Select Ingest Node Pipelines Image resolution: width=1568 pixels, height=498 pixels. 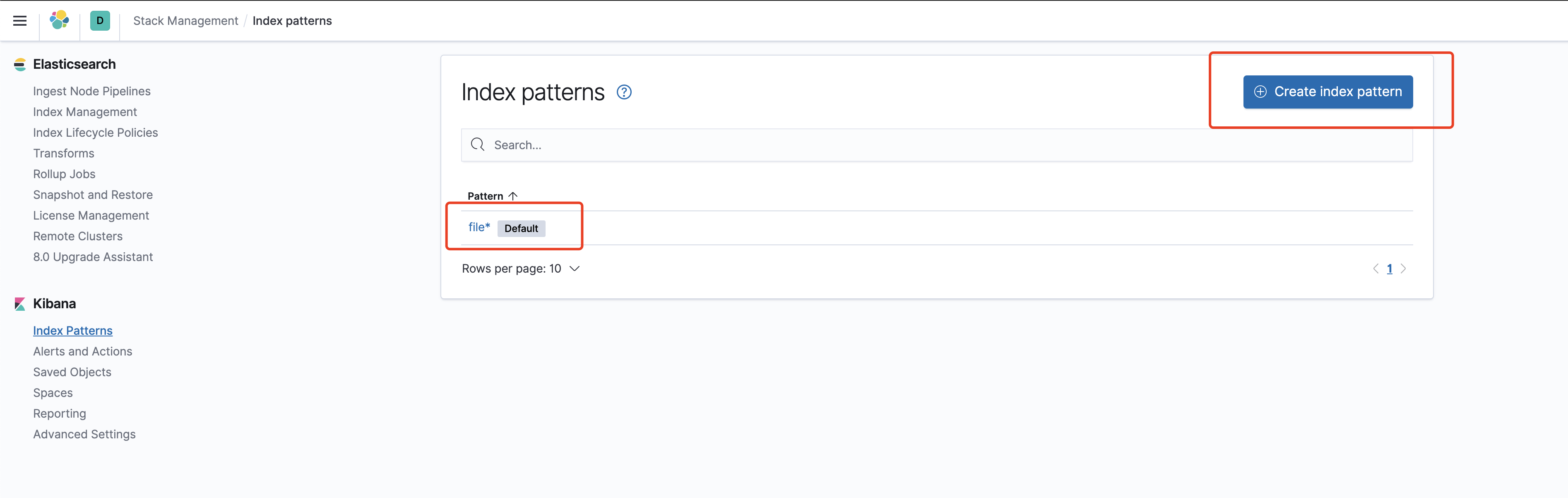pyautogui.click(x=91, y=92)
